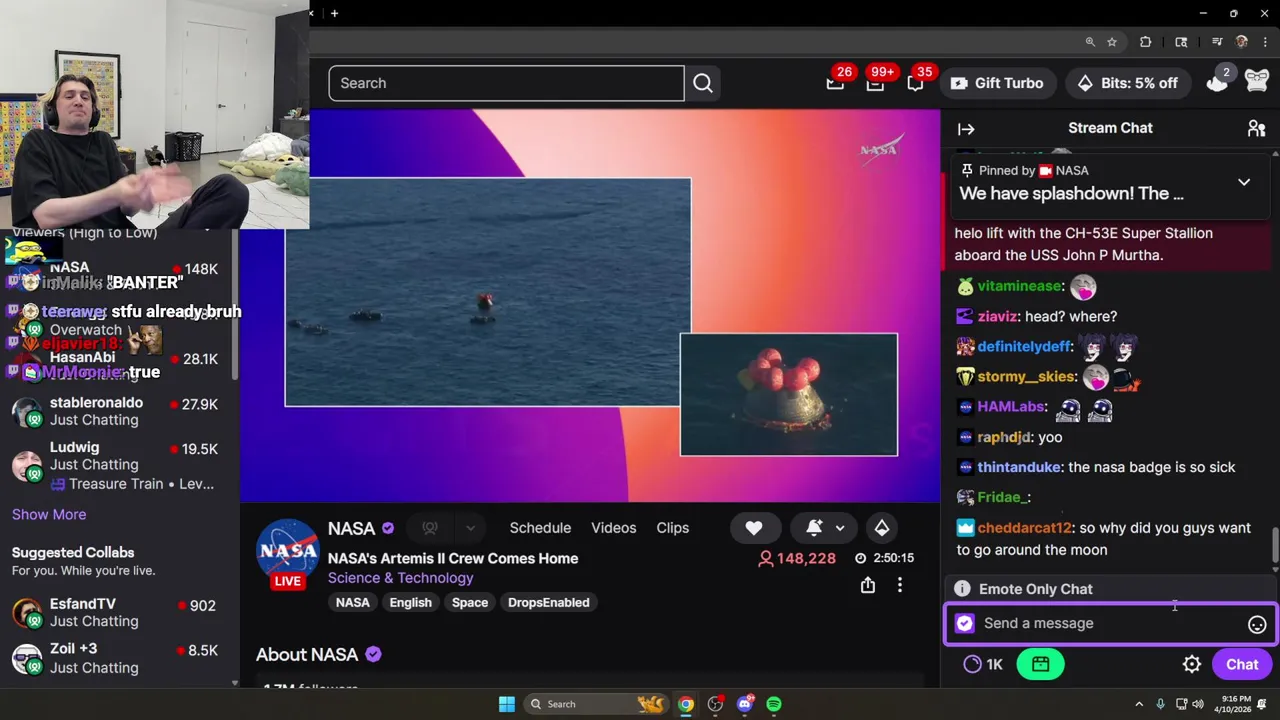
Task: Toggle follow heart for NASA
Action: (754, 528)
